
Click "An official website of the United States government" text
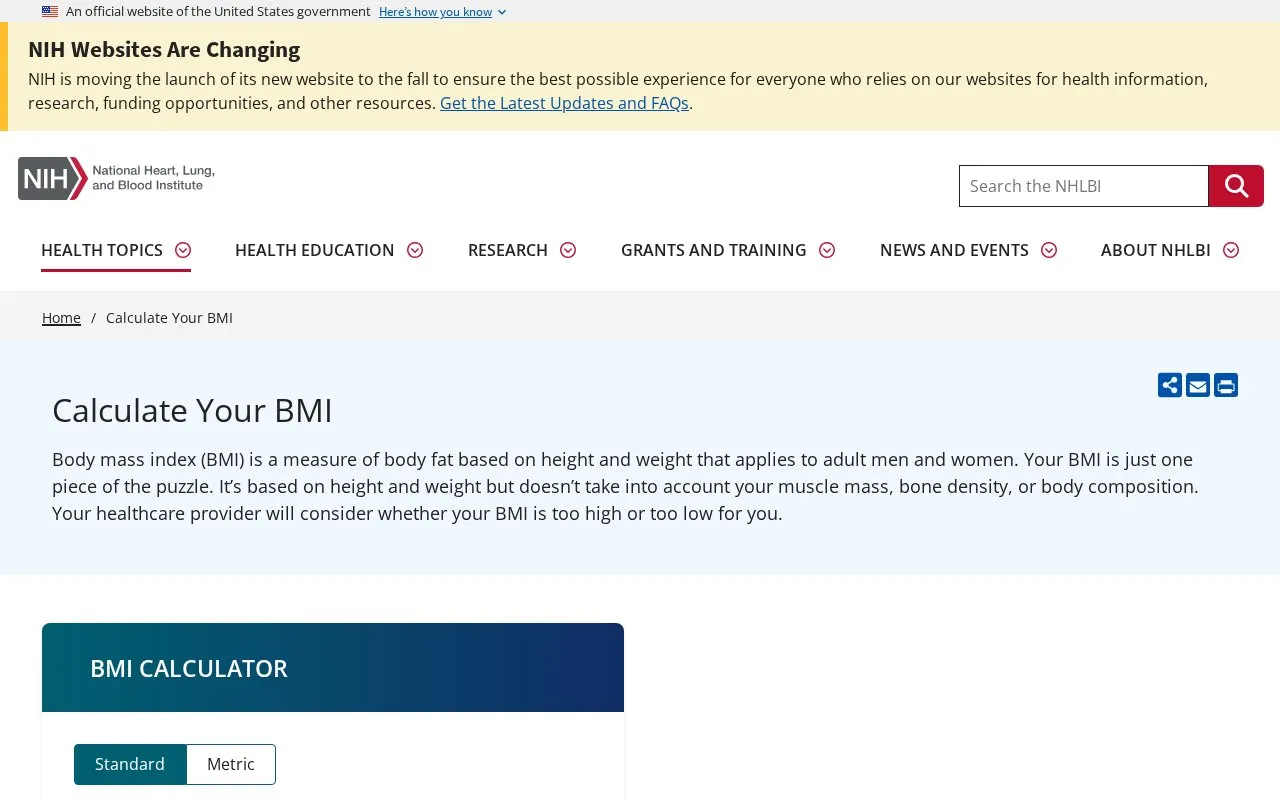pos(218,12)
